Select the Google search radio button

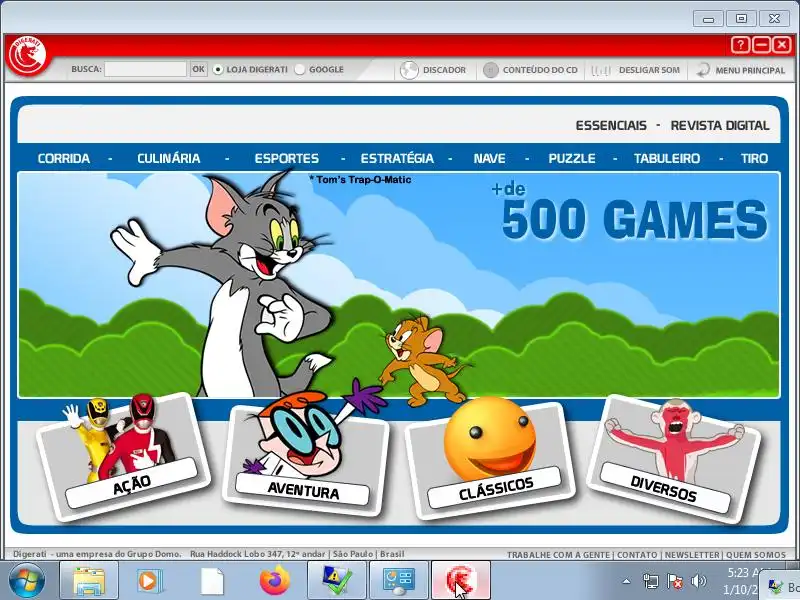(300, 69)
